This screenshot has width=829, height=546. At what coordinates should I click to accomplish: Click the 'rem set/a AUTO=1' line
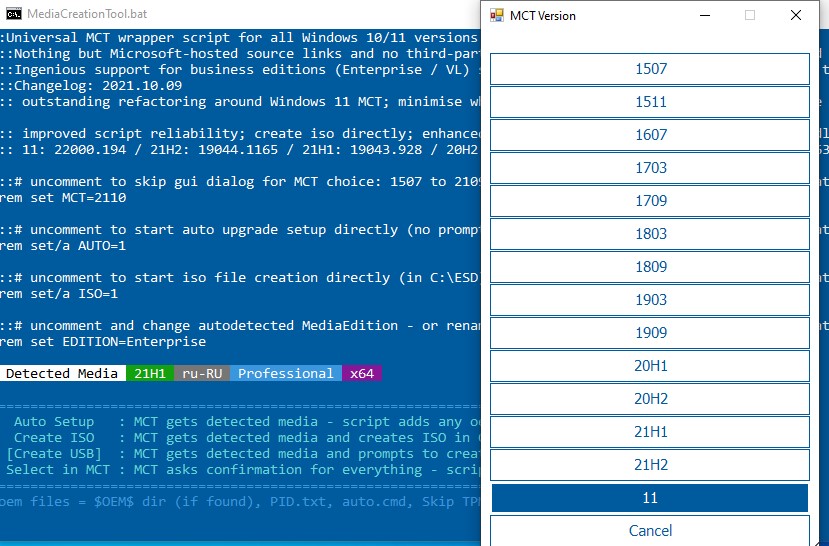(x=63, y=246)
